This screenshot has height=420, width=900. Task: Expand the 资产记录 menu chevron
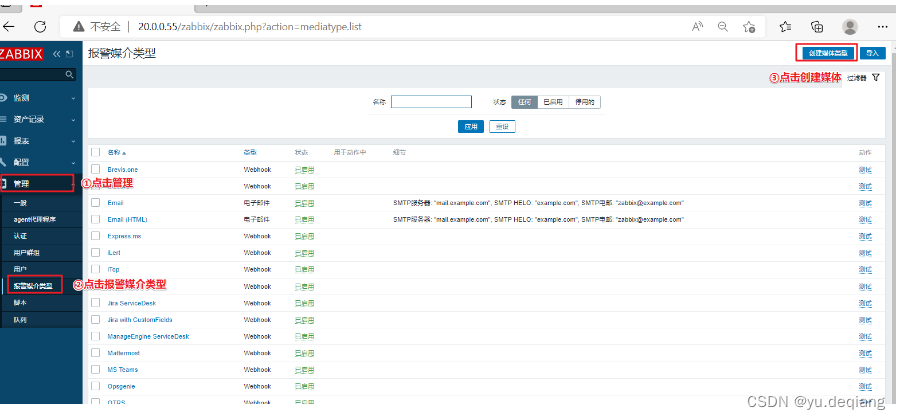click(73, 119)
